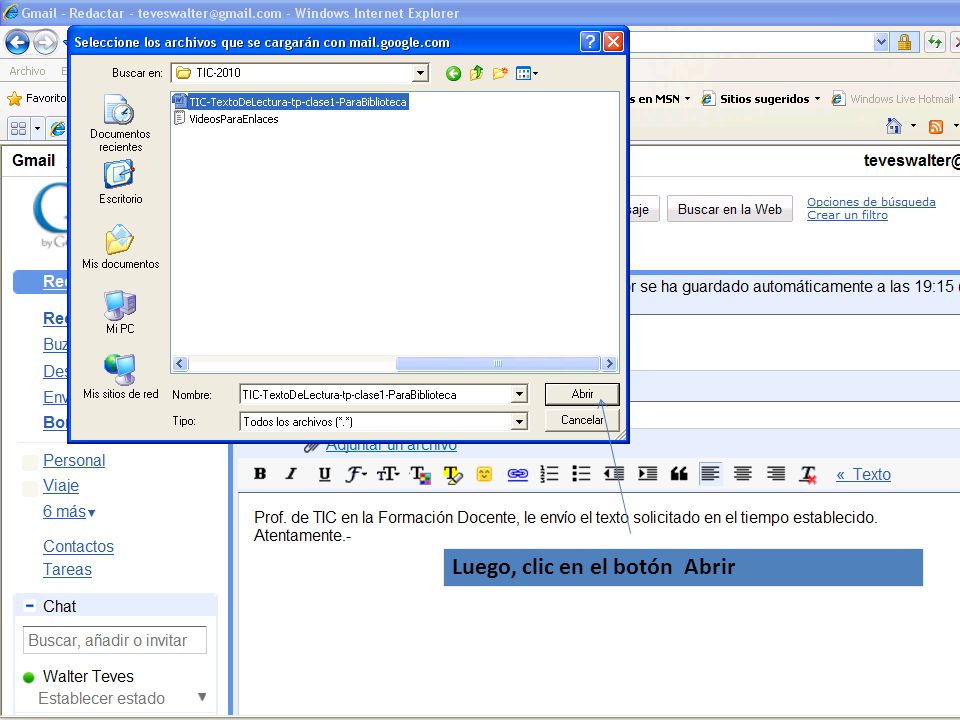The image size is (960, 720).
Task: Click the scroll right arrow in file list
Action: click(x=609, y=364)
